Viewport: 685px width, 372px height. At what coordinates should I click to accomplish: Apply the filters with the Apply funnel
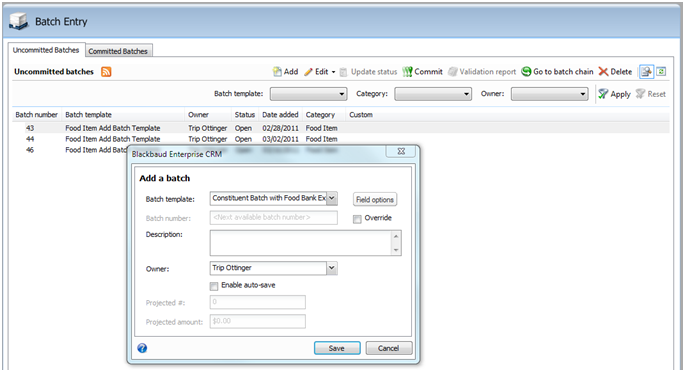click(614, 94)
